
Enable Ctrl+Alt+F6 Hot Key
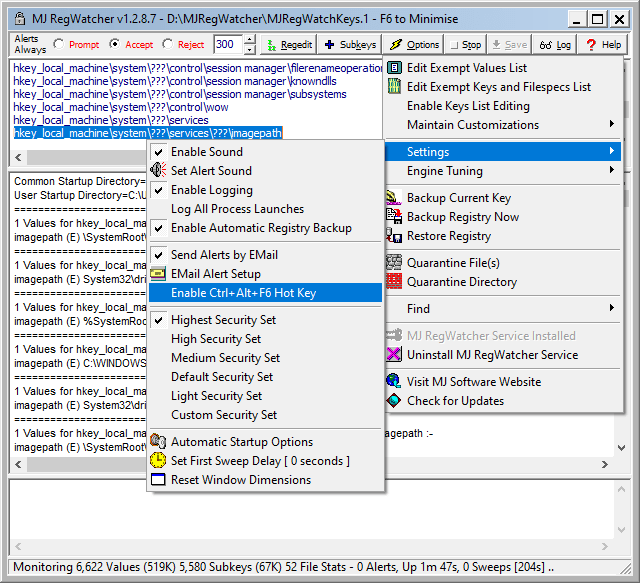click(x=265, y=293)
